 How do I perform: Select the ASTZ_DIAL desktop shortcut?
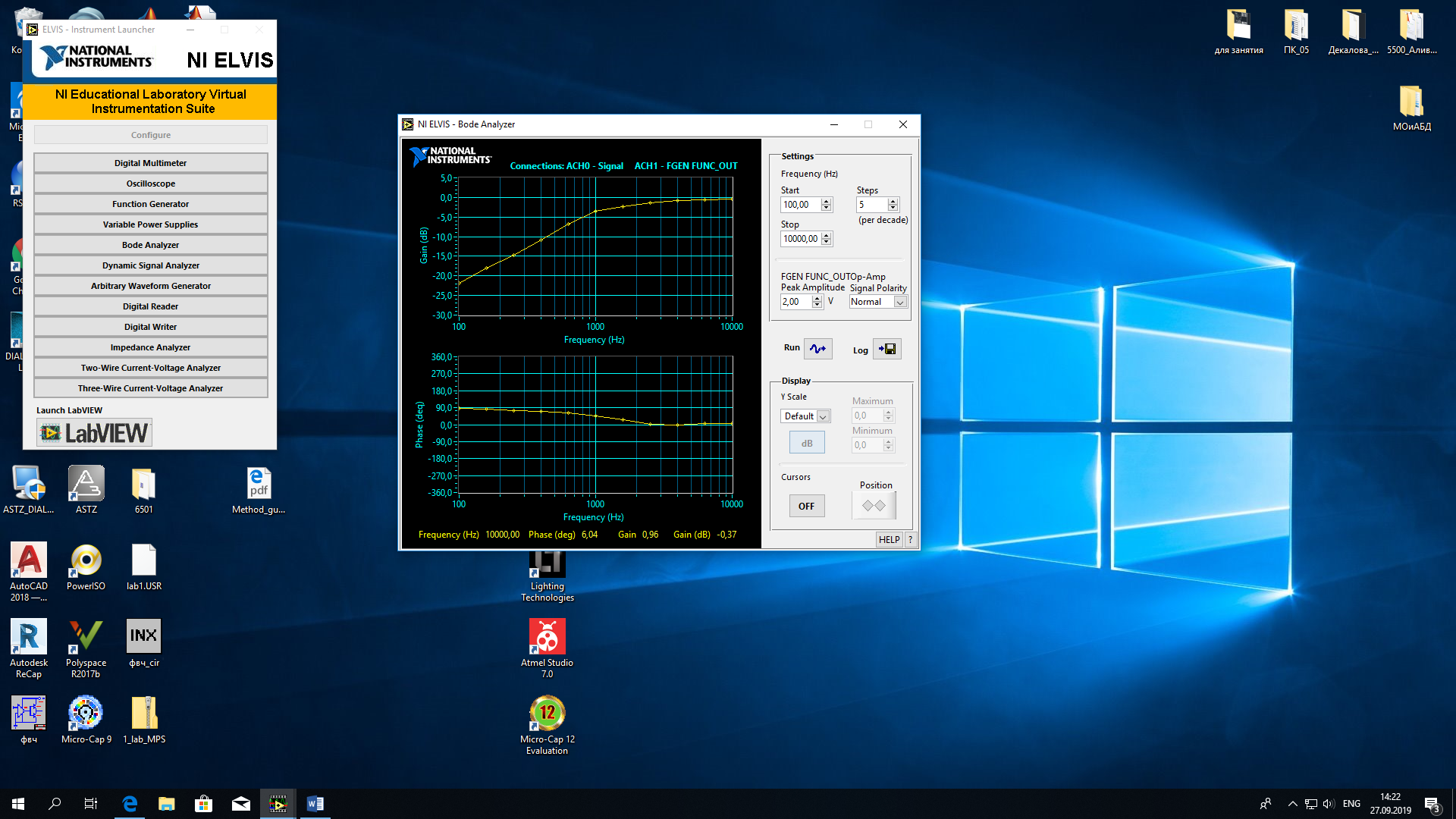pyautogui.click(x=29, y=491)
